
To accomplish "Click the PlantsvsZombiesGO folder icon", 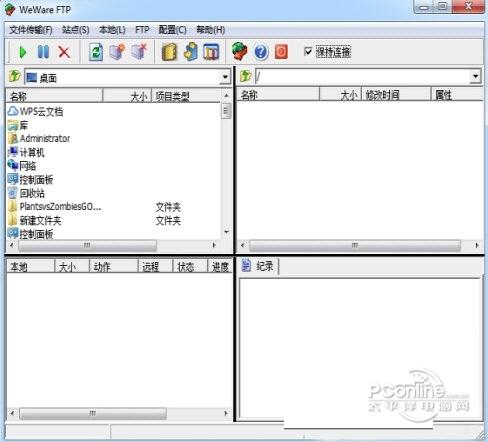I will [13, 207].
